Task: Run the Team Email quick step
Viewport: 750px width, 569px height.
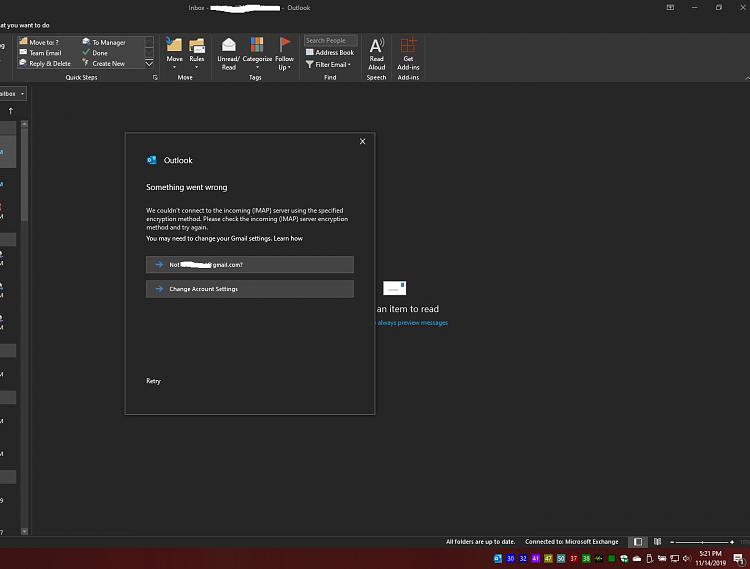Action: coord(40,53)
